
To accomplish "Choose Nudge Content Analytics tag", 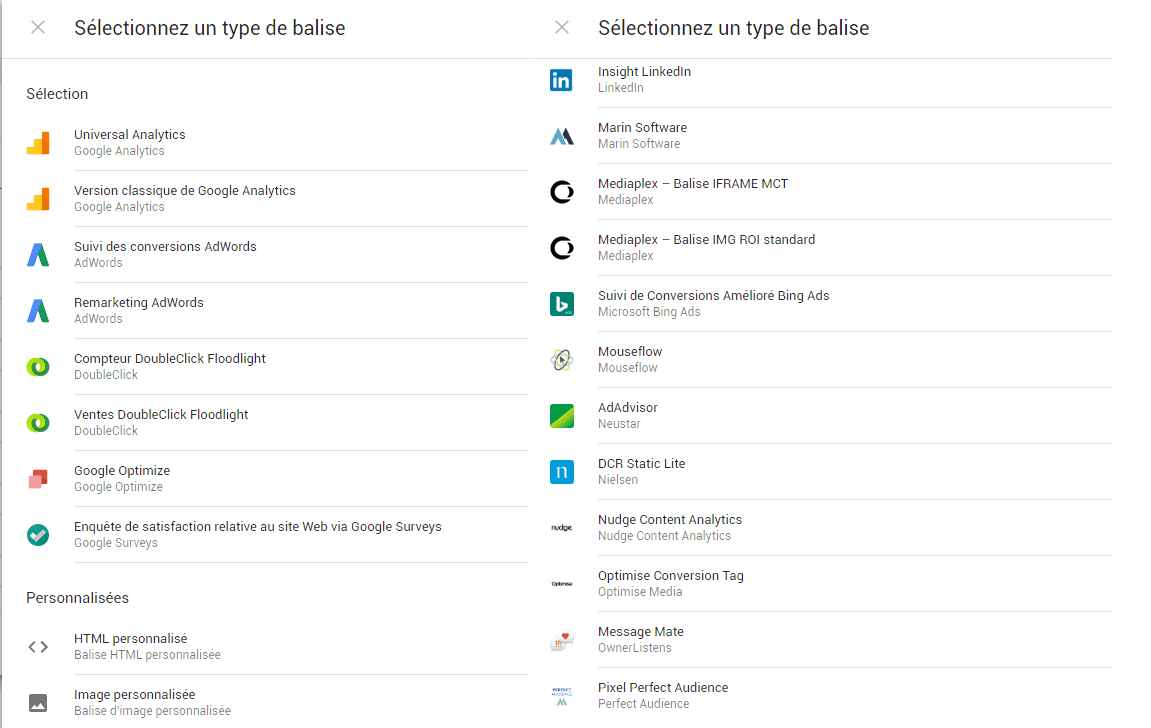I will point(830,528).
